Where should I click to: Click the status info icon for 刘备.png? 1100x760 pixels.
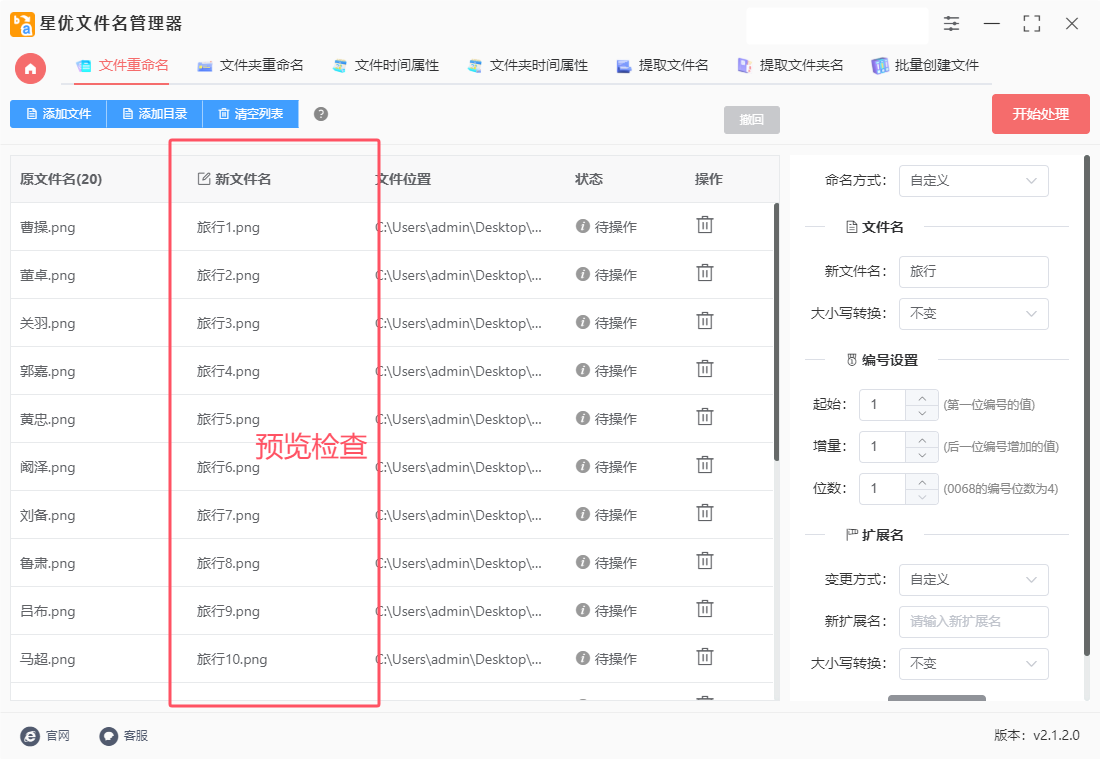582,514
